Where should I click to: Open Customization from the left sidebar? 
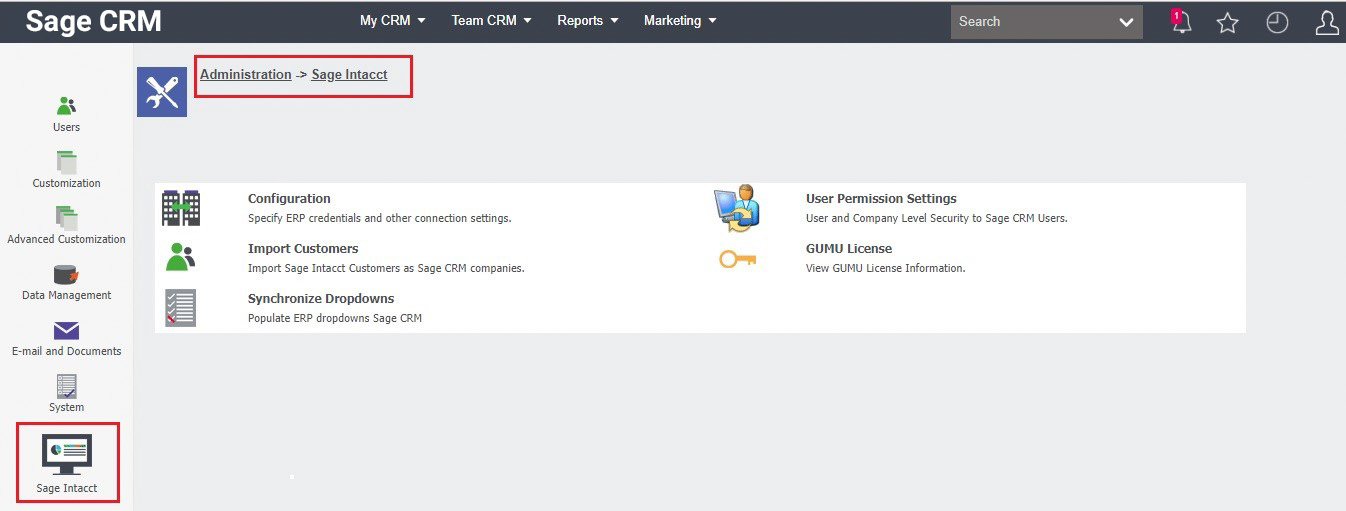pos(66,162)
